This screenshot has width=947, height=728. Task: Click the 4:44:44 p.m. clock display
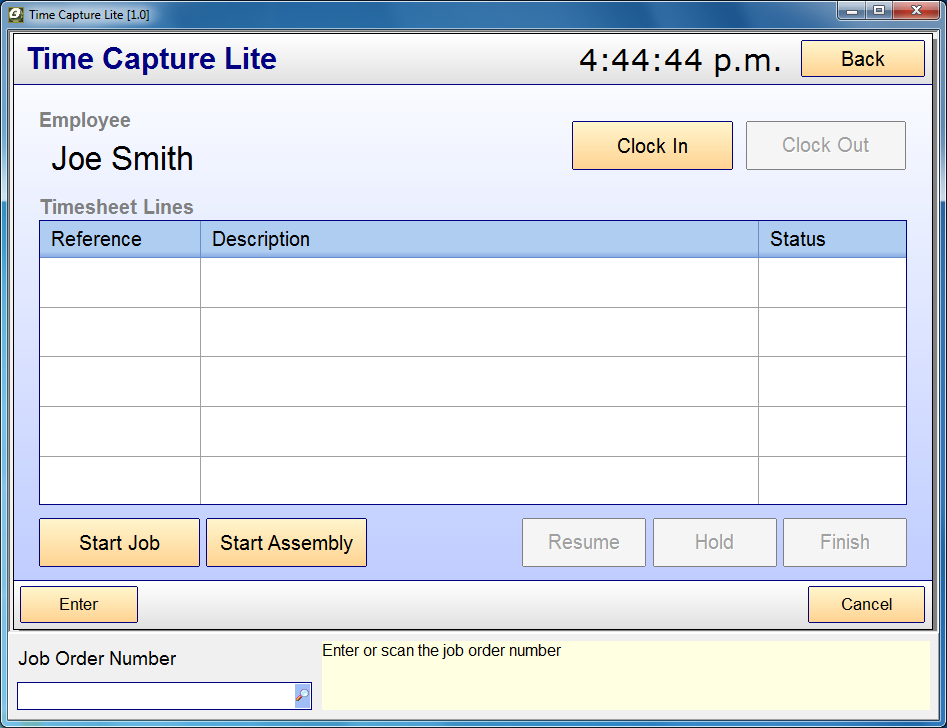(x=680, y=60)
